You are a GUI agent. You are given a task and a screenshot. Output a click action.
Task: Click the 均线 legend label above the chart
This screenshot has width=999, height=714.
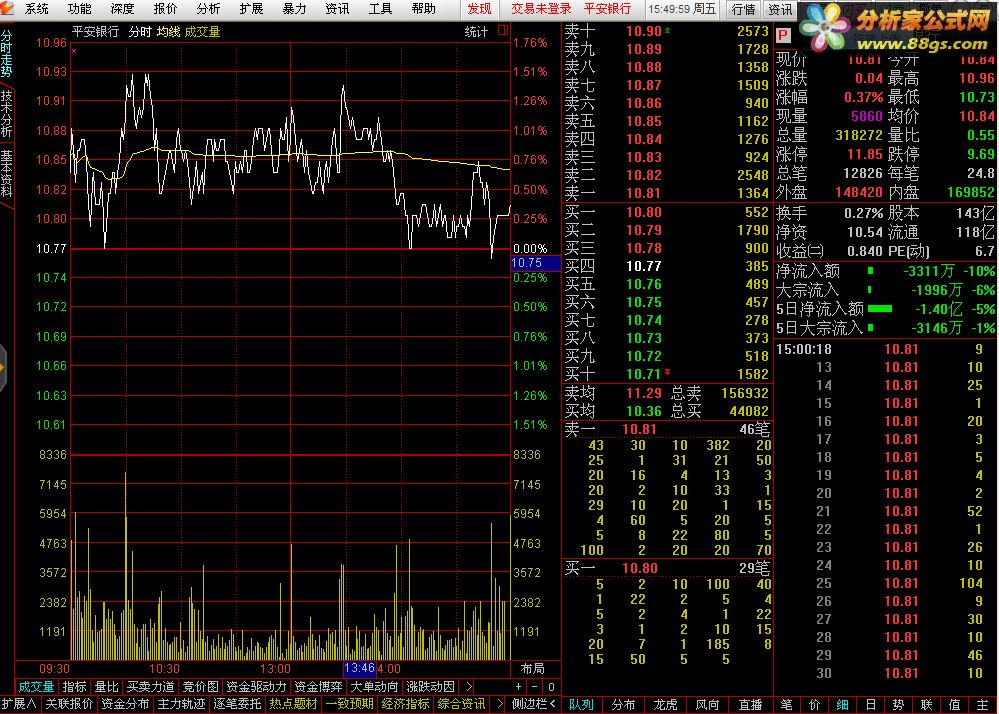pyautogui.click(x=169, y=31)
